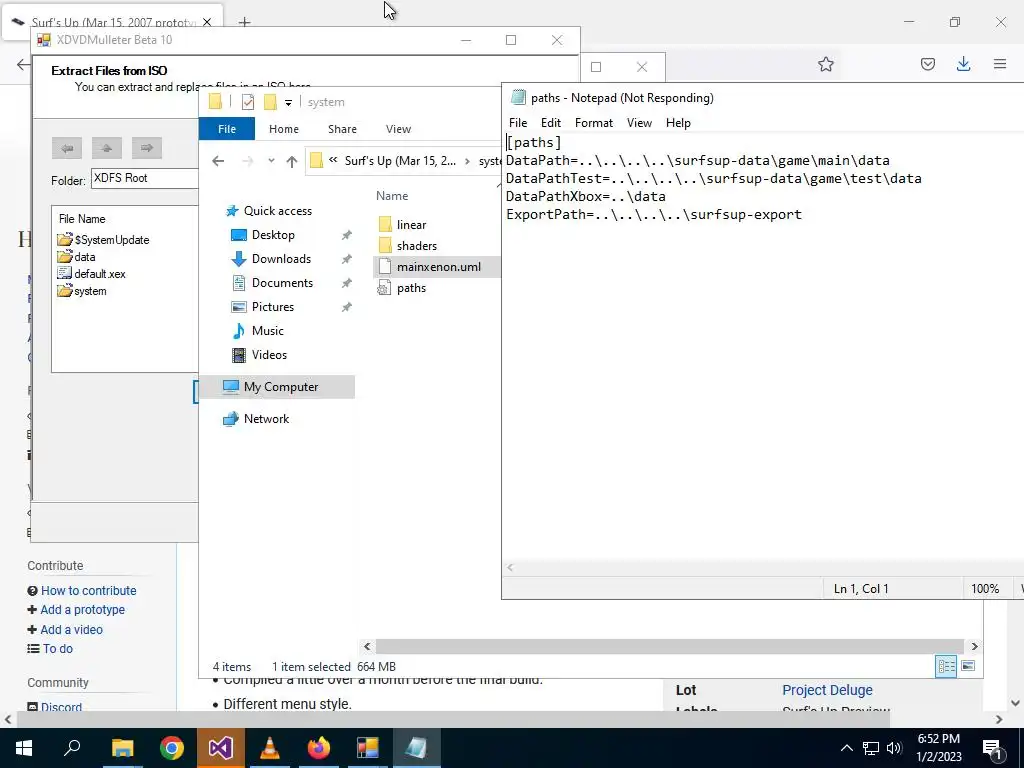The width and height of the screenshot is (1024, 768).
Task: Select the data folder in XDVDMulleter list
Action: pyautogui.click(x=77, y=257)
